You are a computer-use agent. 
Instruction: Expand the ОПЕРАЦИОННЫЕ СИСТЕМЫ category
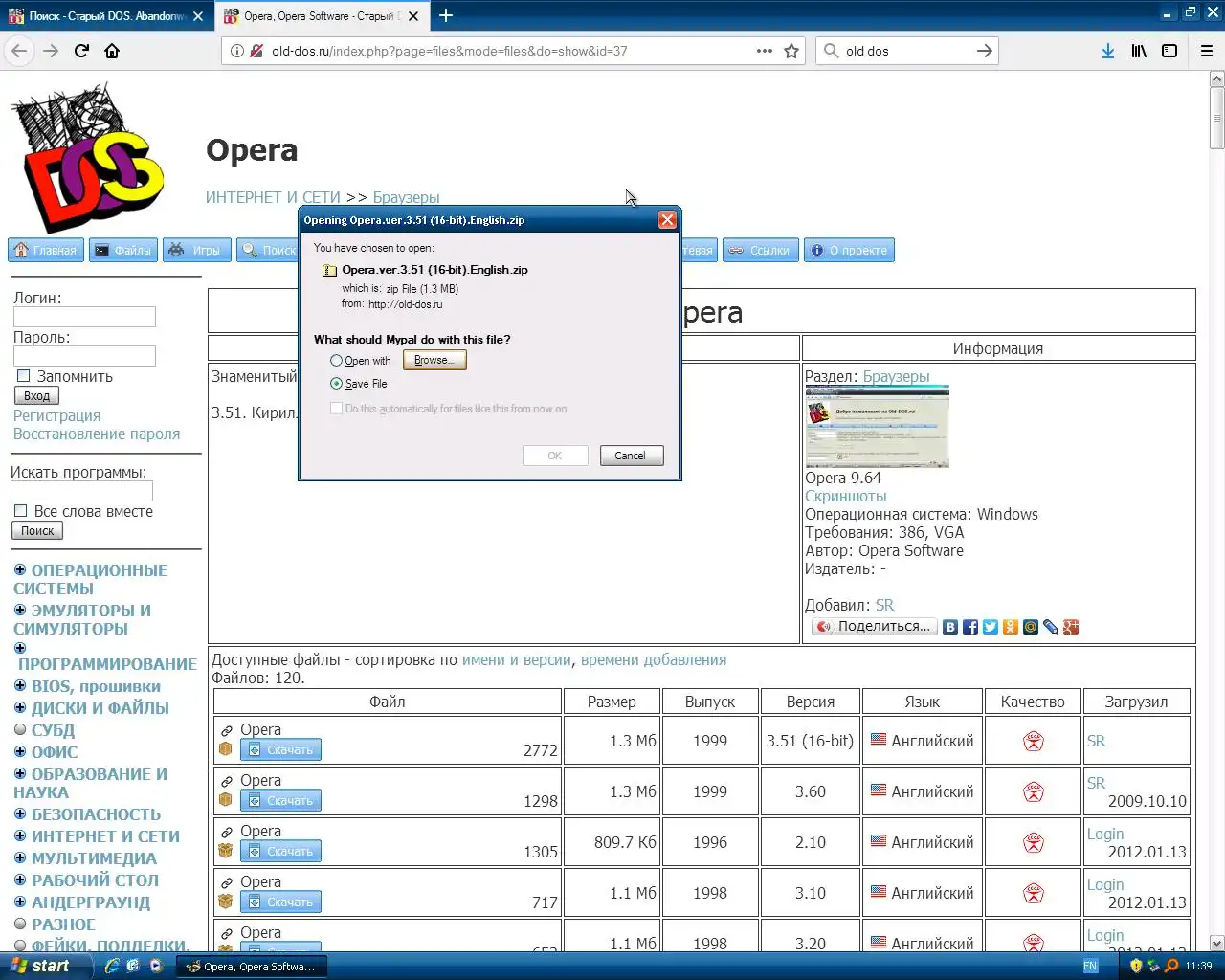pyautogui.click(x=20, y=569)
